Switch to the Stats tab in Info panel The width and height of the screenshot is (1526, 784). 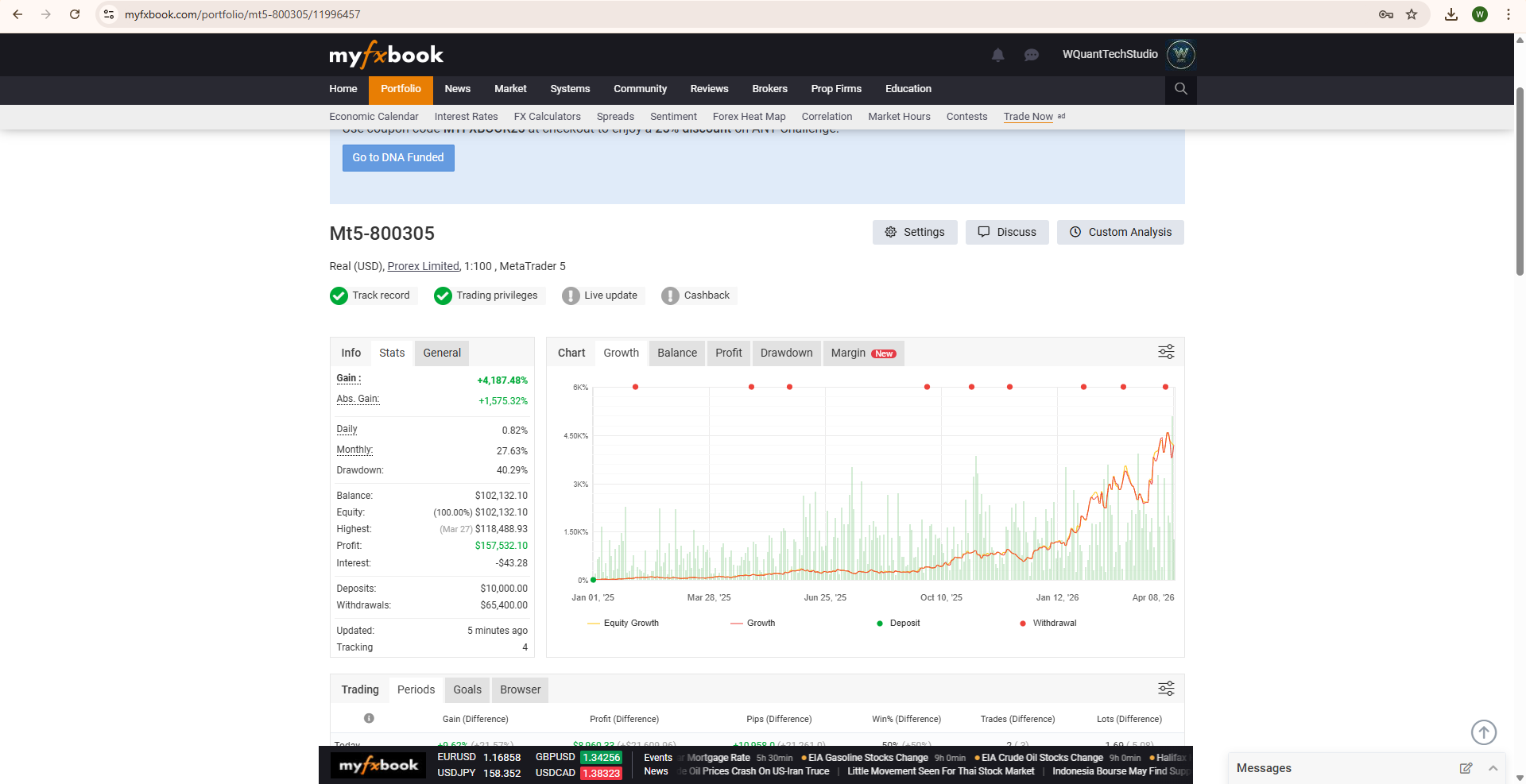tap(392, 353)
